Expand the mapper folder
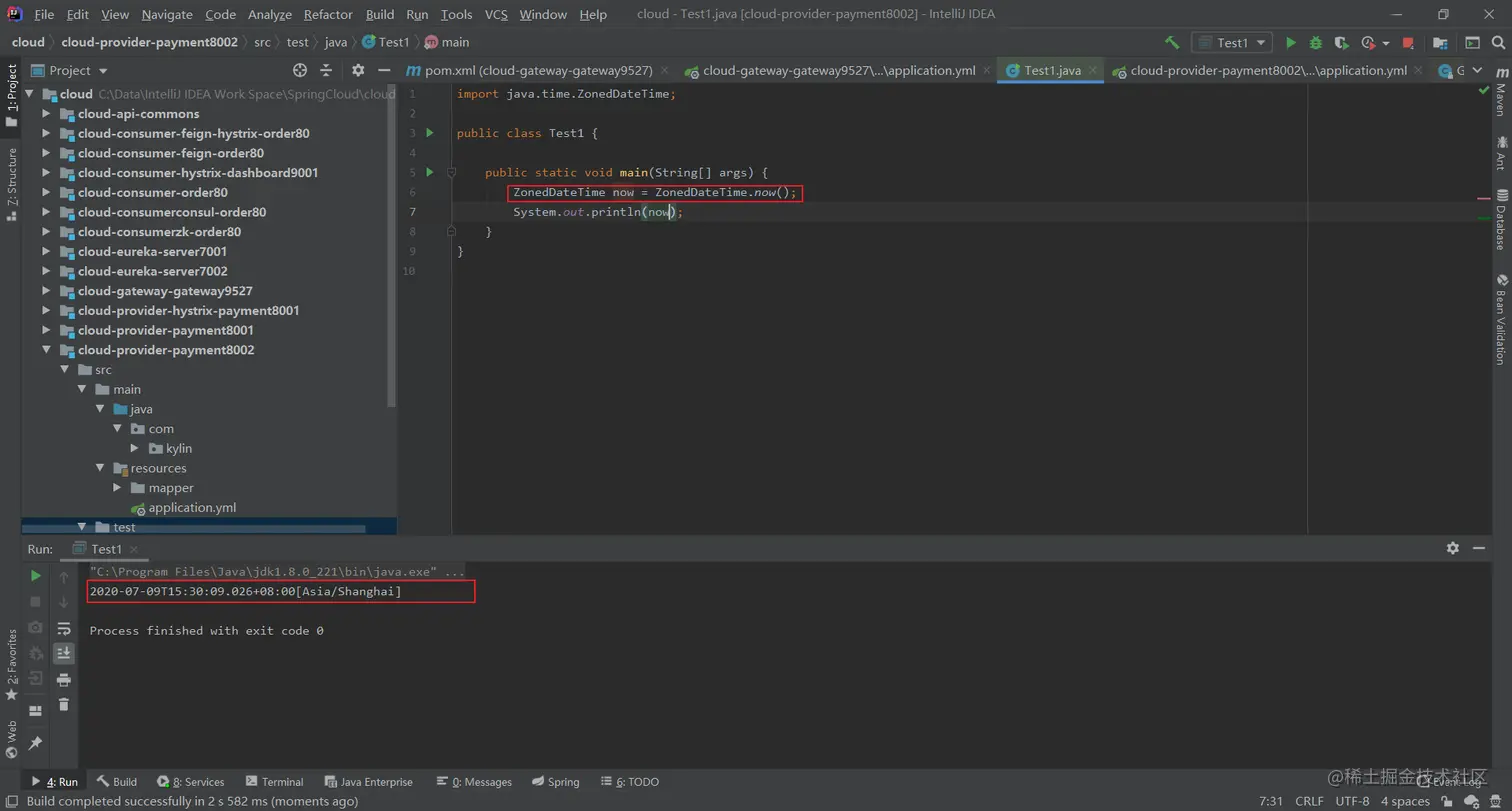 (x=117, y=488)
